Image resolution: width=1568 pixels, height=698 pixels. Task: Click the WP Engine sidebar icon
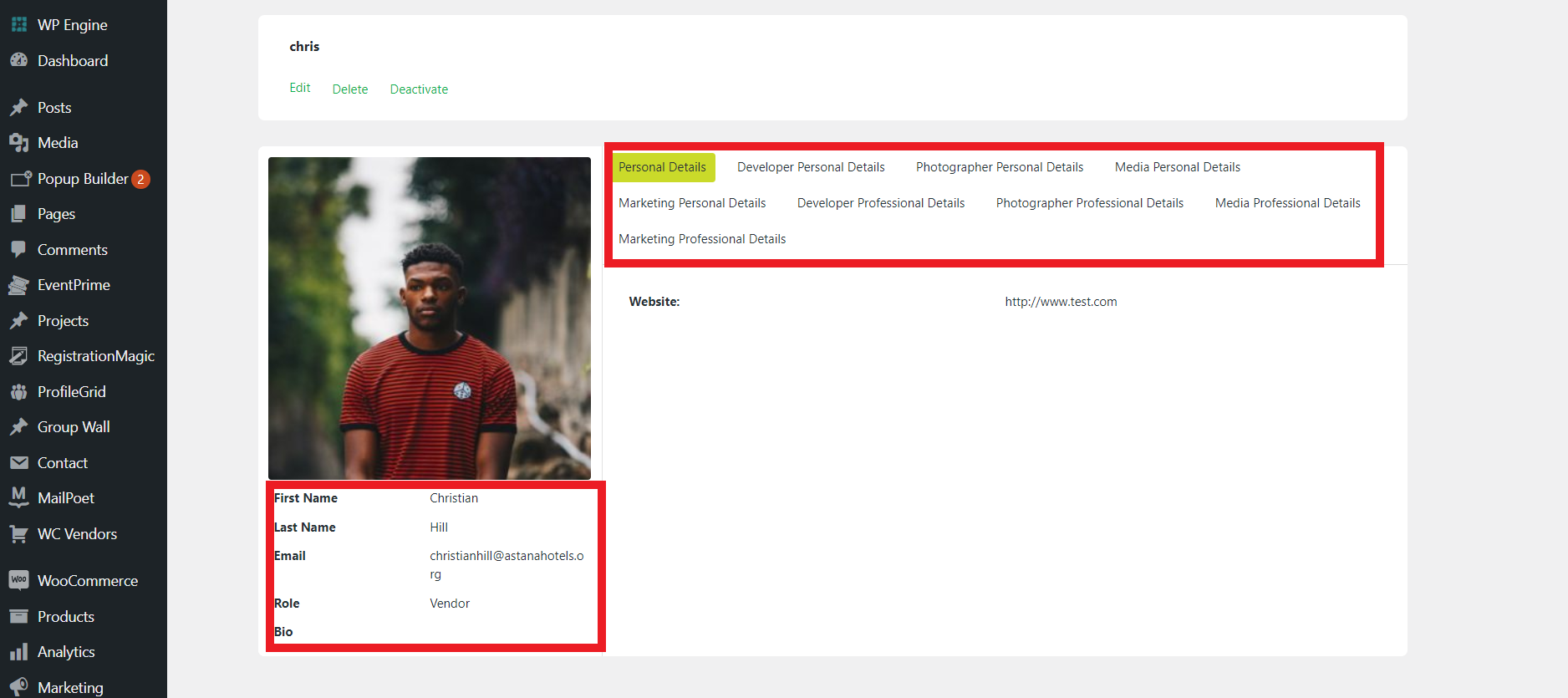(18, 24)
